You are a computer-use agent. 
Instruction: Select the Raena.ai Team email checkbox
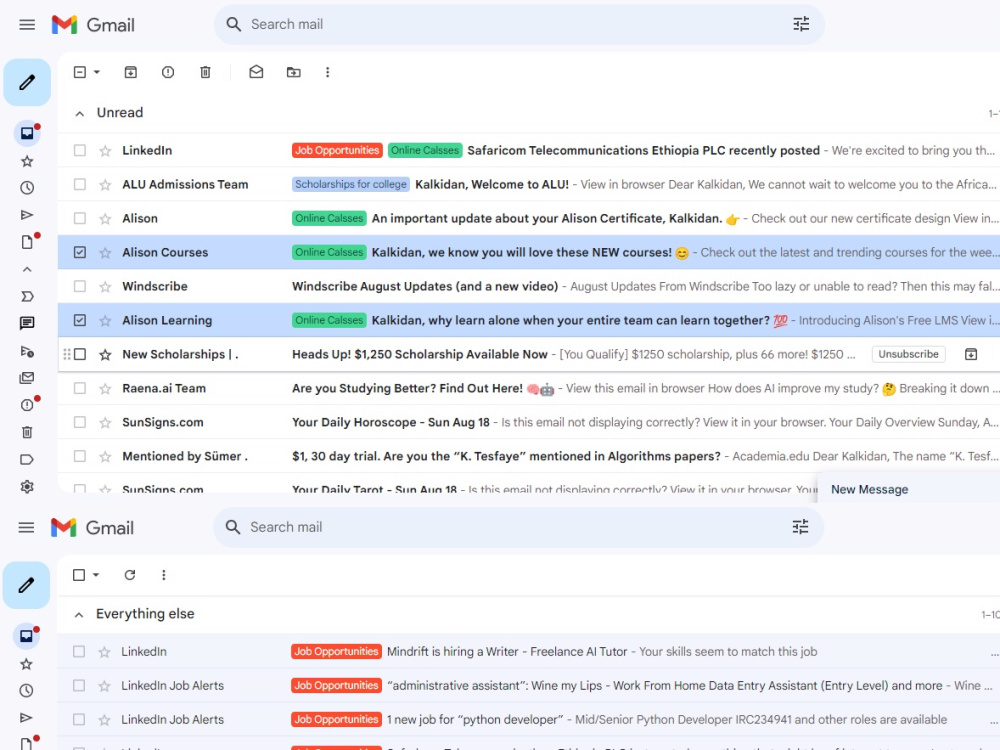point(80,388)
